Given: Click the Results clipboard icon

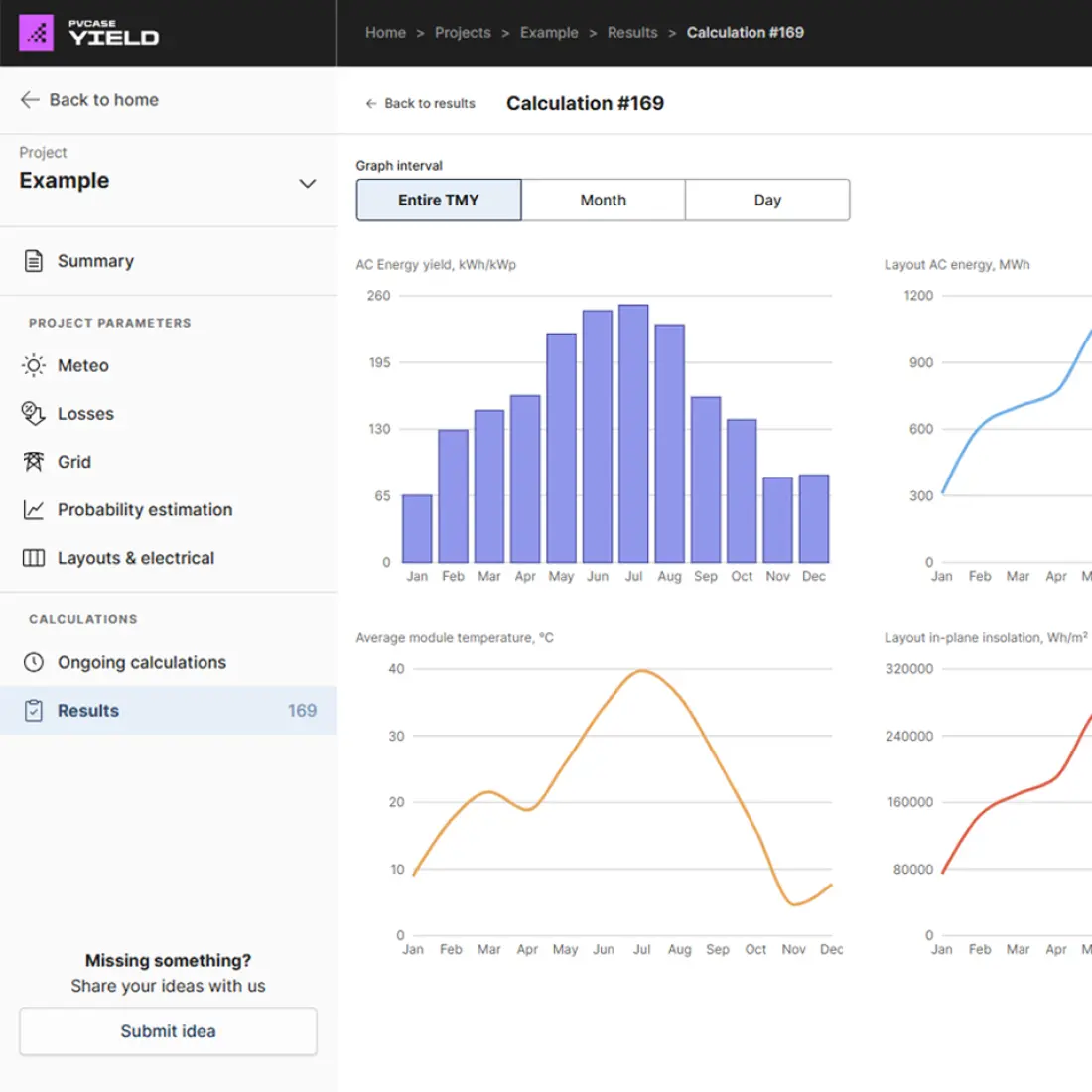Looking at the screenshot, I should coord(33,710).
